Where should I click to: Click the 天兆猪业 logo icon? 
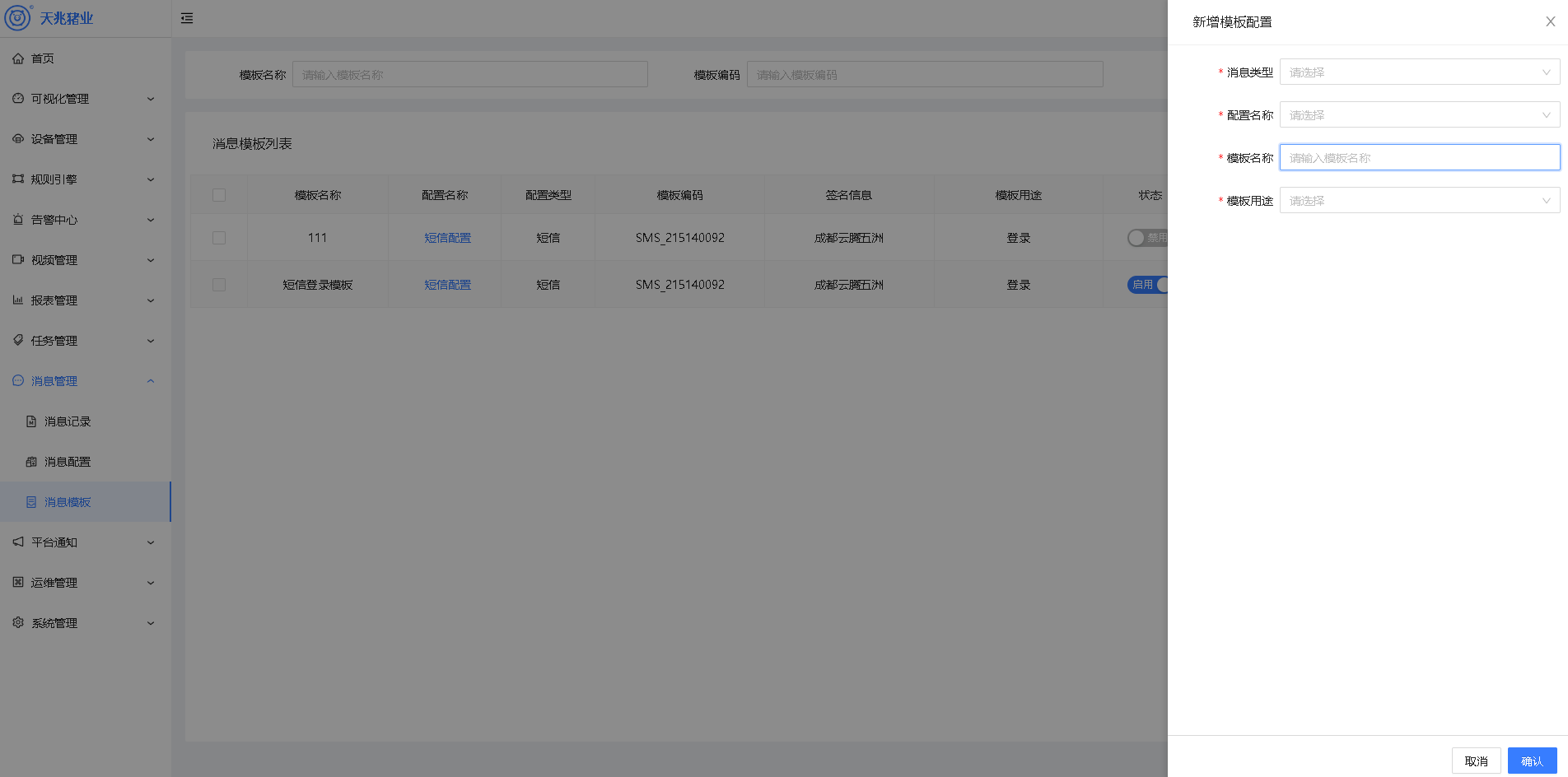coord(17,17)
